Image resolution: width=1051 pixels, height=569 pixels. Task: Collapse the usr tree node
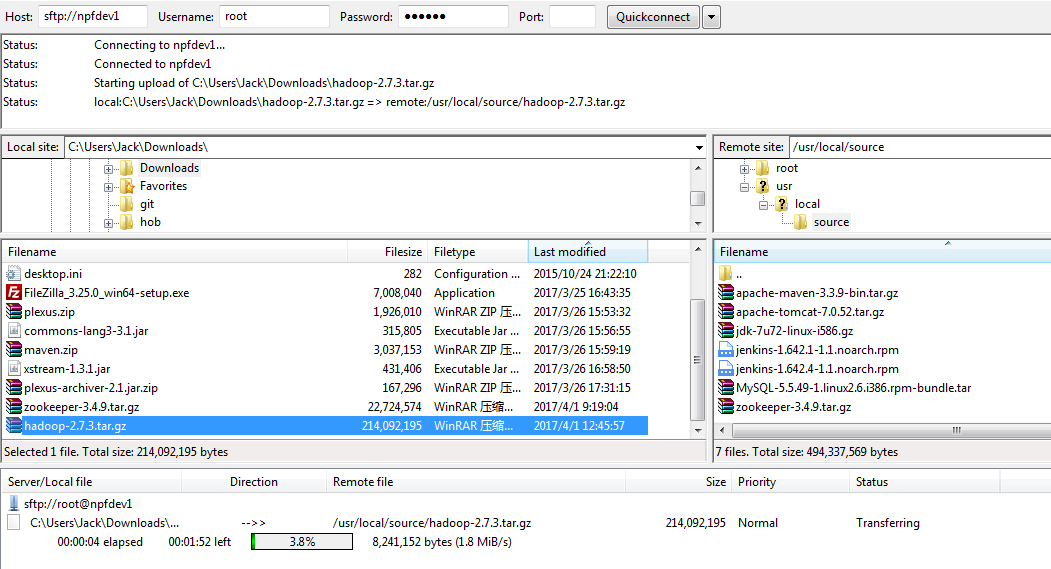tap(744, 187)
